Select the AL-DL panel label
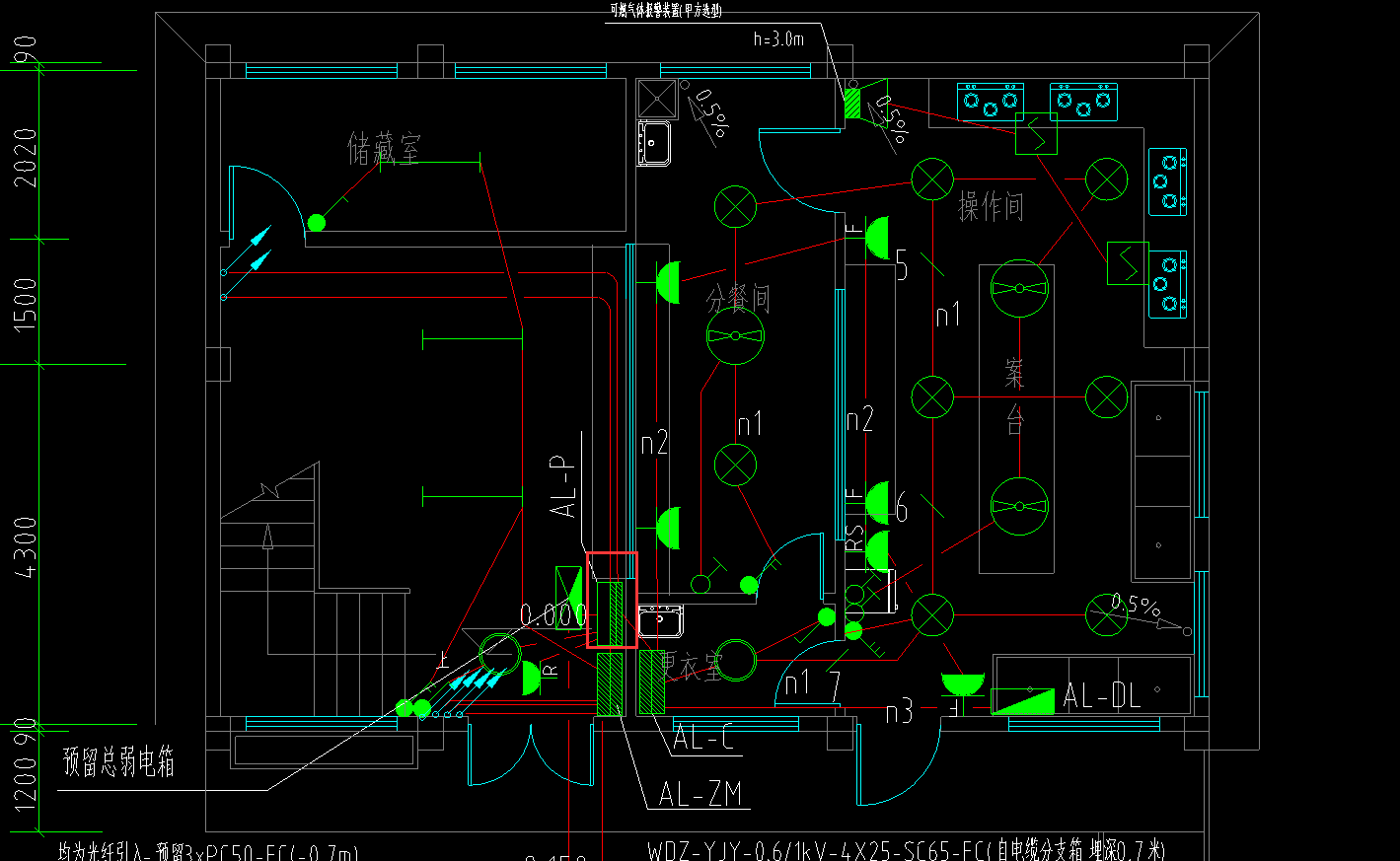The image size is (1400, 861). [x=1102, y=696]
